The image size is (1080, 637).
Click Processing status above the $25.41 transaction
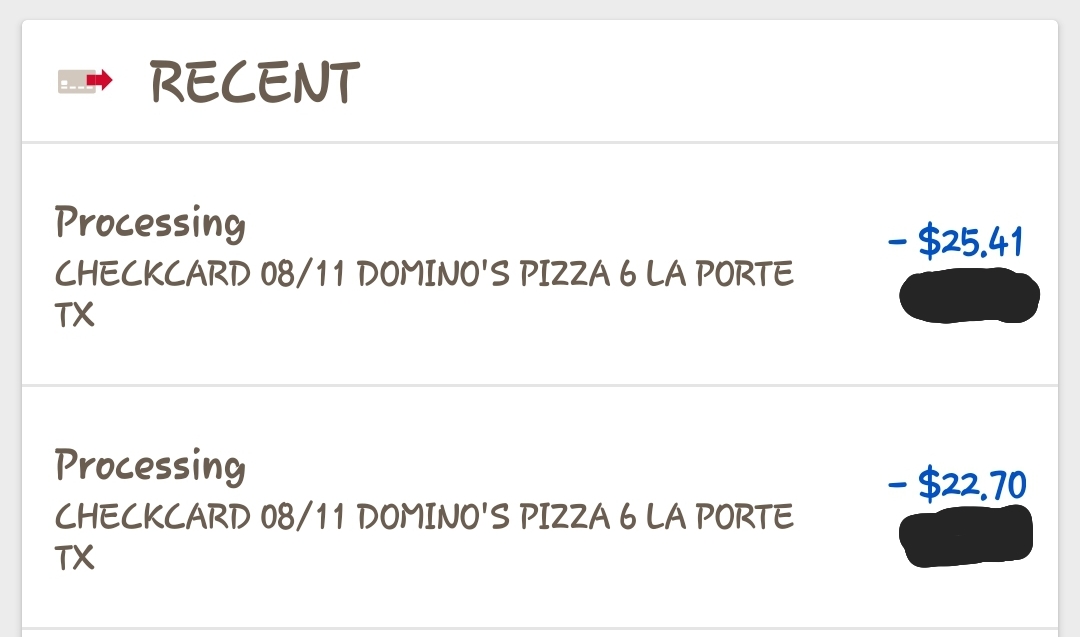tap(150, 222)
